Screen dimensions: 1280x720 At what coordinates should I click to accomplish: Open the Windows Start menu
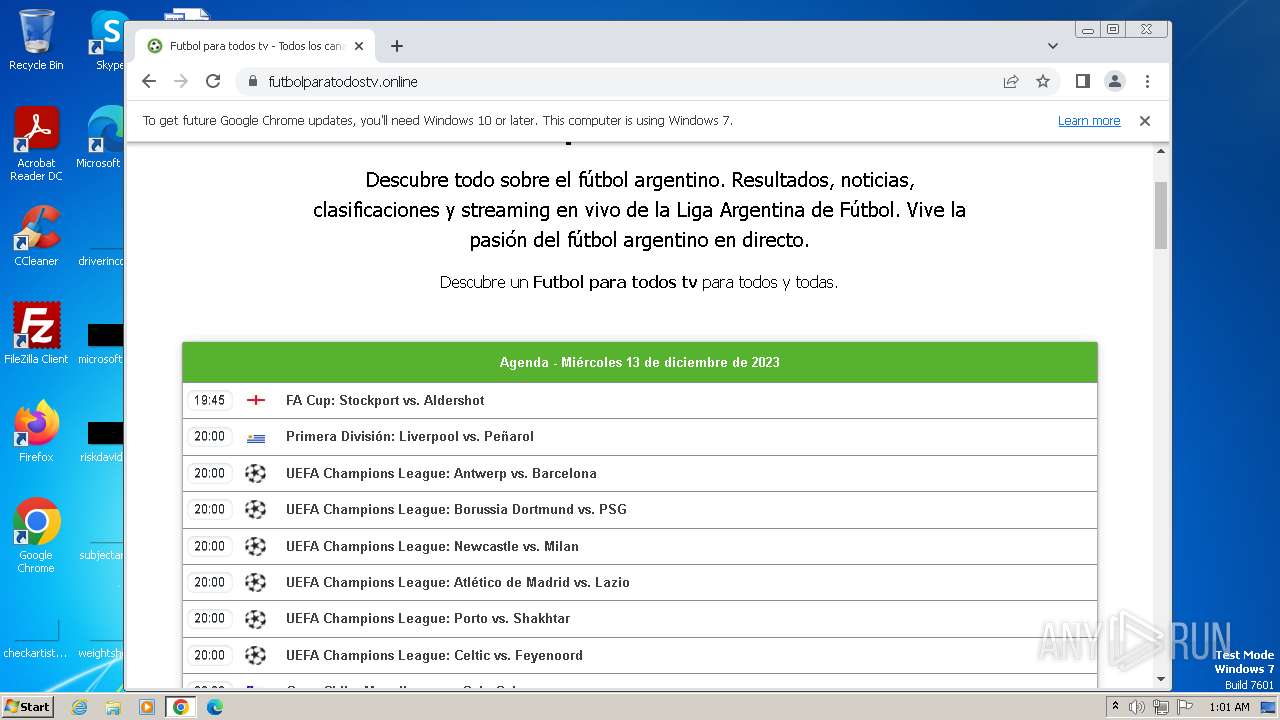(x=27, y=706)
